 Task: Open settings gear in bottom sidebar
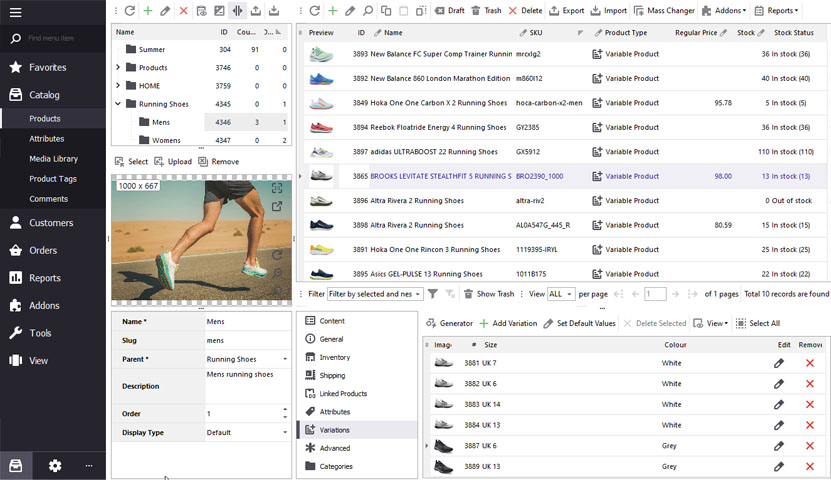tap(55, 465)
